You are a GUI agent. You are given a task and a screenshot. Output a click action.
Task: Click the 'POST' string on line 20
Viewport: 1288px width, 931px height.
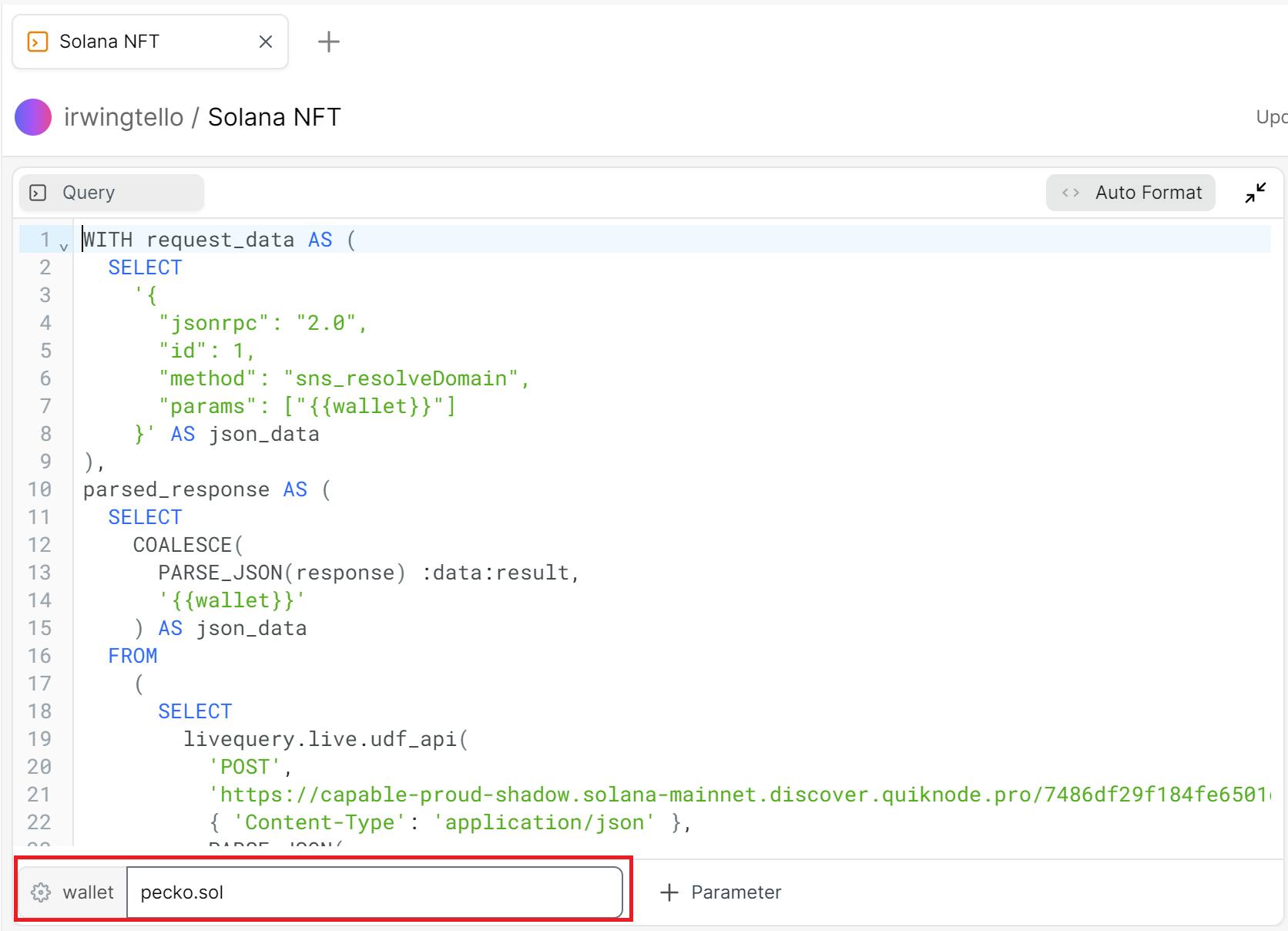[x=245, y=767]
